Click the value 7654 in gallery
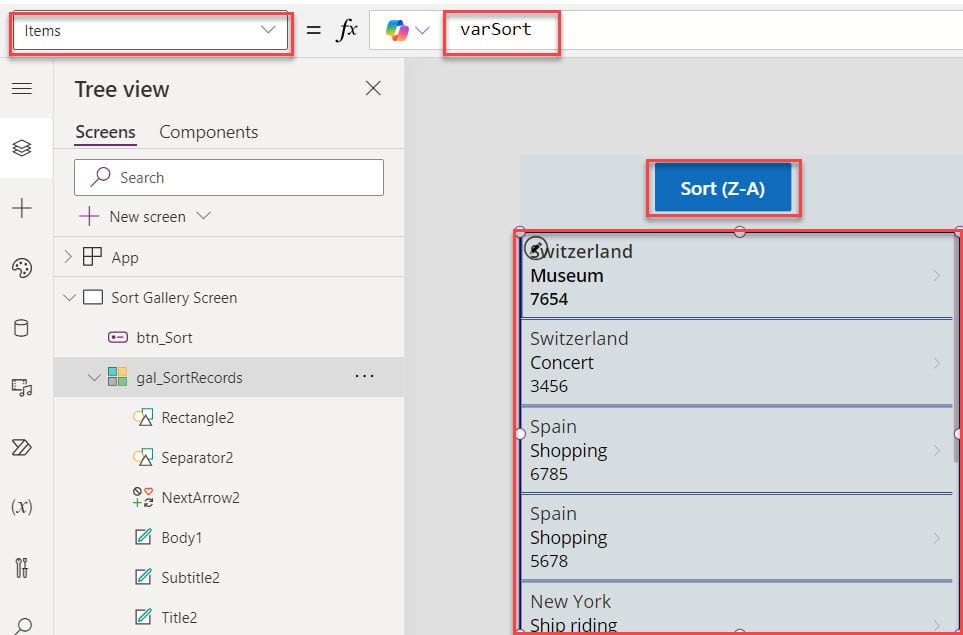 click(x=549, y=299)
